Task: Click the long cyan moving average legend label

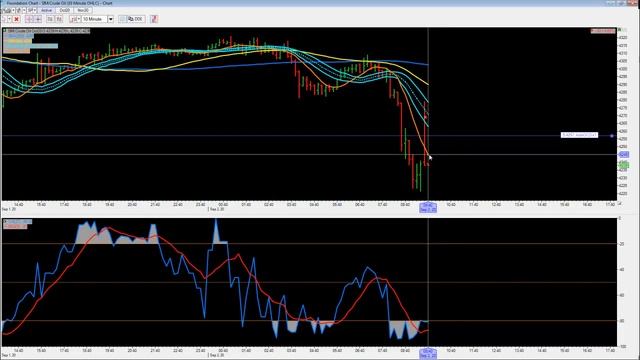Action: tap(31, 46)
